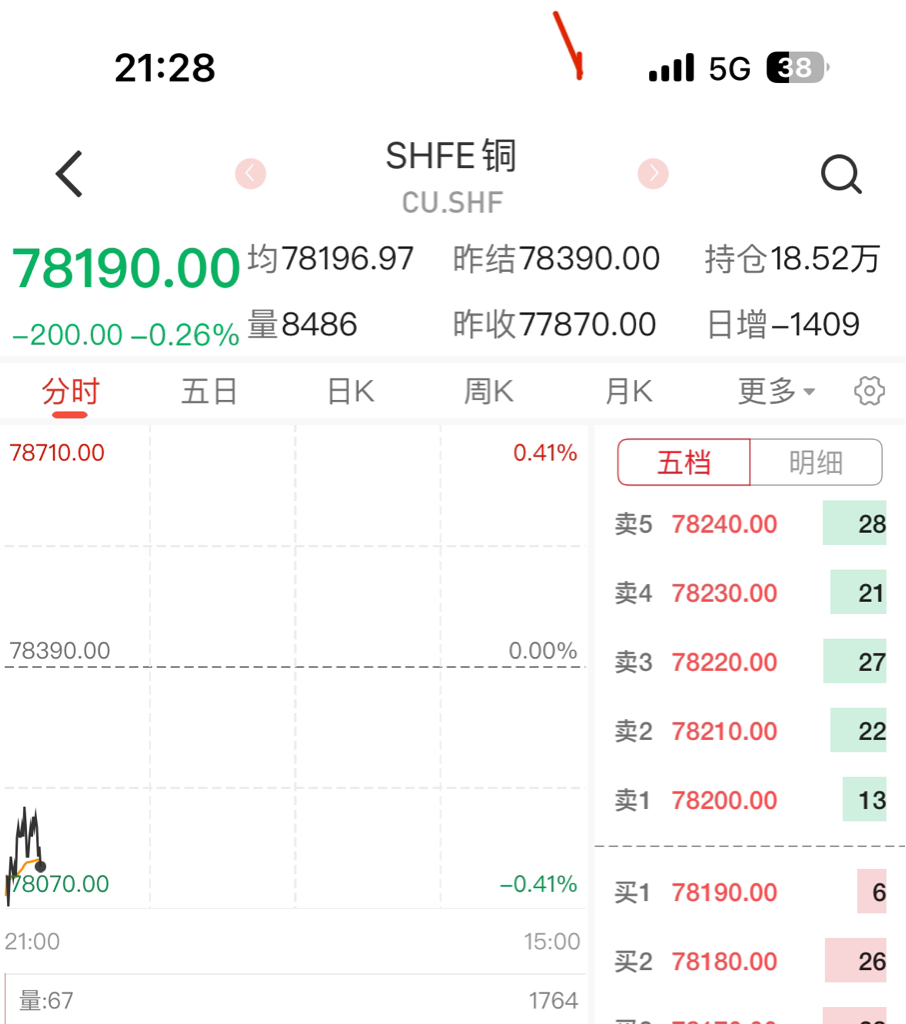
Task: Tap the 卖5 volume bar showing 28
Action: 854,523
